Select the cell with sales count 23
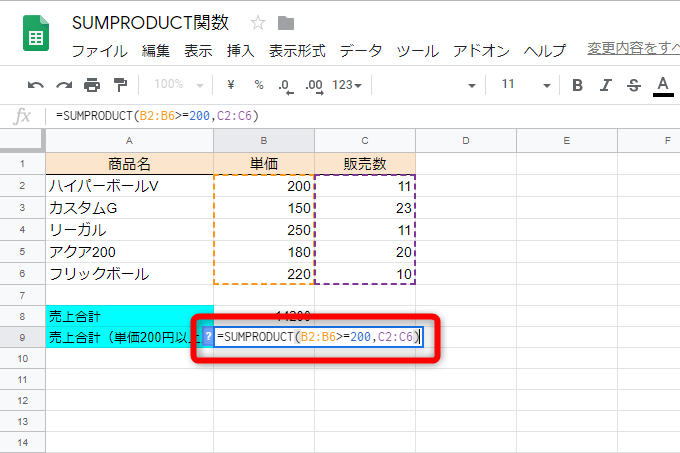Image resolution: width=680 pixels, height=453 pixels. pyautogui.click(x=365, y=208)
